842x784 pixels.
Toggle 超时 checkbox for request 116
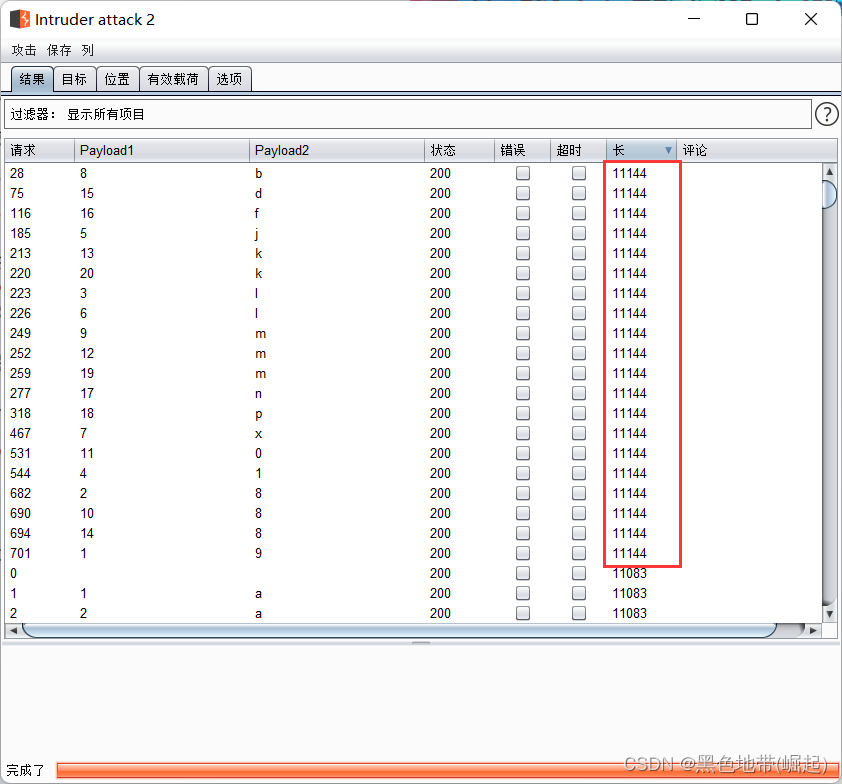pyautogui.click(x=579, y=213)
